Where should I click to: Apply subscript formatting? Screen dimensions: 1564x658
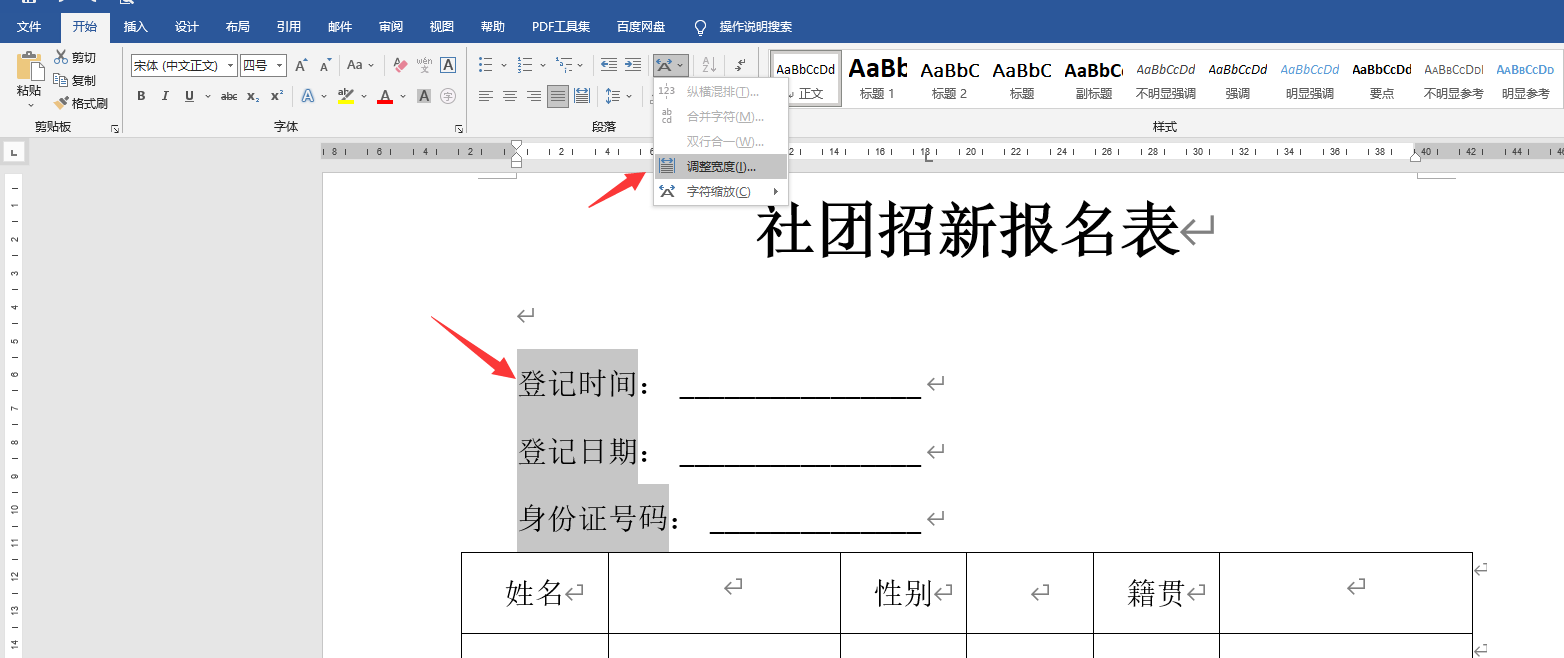point(252,96)
